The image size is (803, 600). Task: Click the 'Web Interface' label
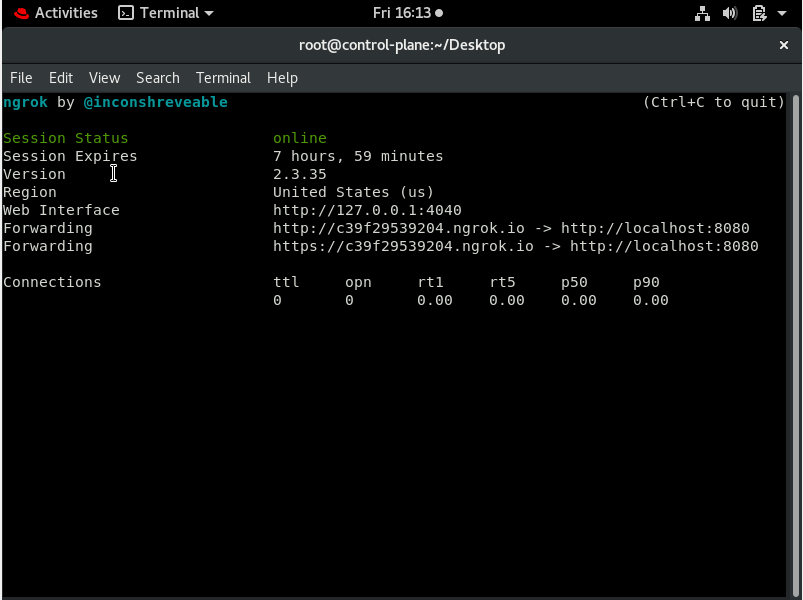point(61,210)
